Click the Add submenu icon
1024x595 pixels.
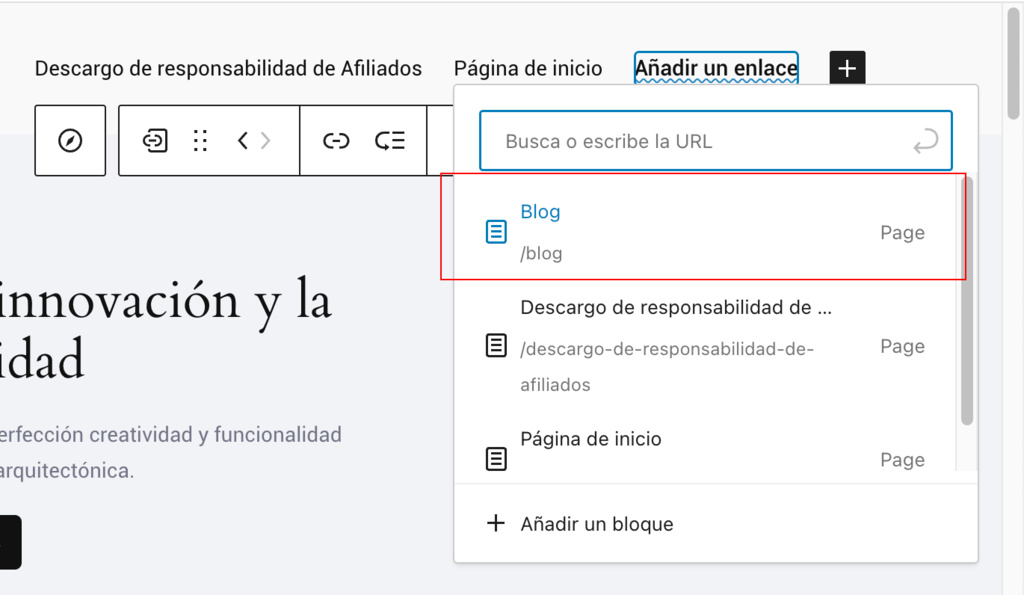(x=390, y=140)
